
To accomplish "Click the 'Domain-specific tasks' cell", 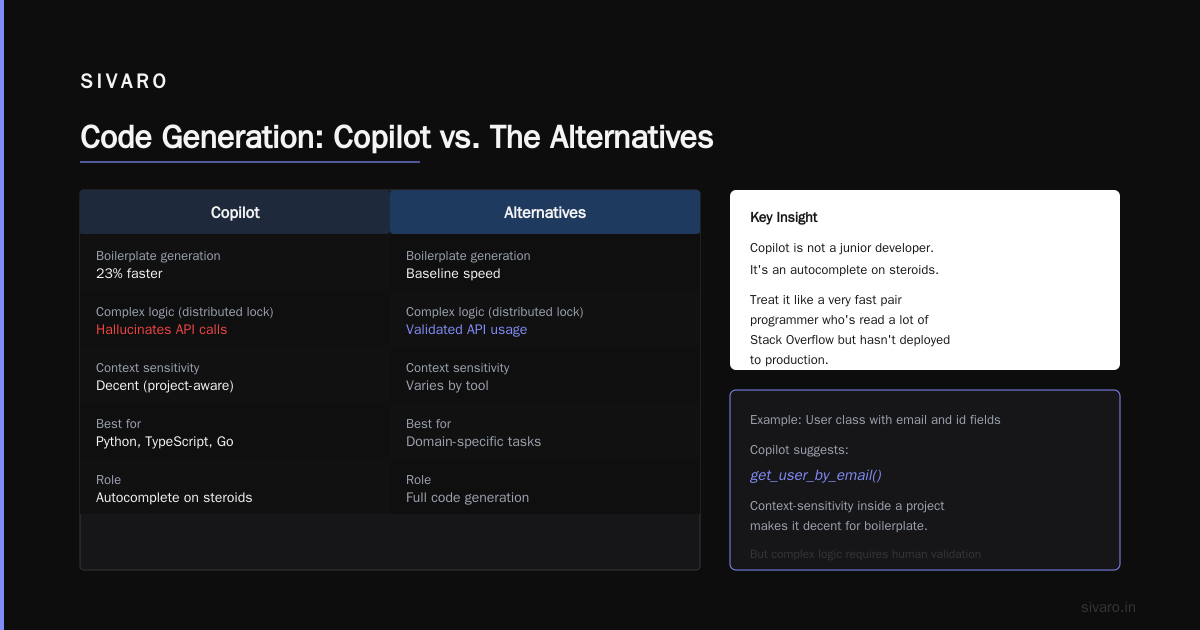I will [x=545, y=433].
